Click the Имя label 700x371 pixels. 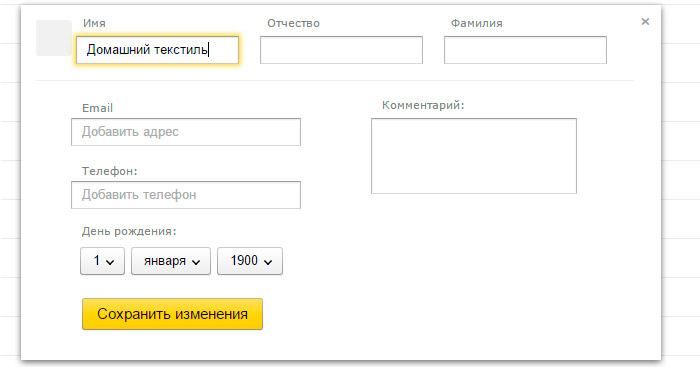tap(94, 23)
